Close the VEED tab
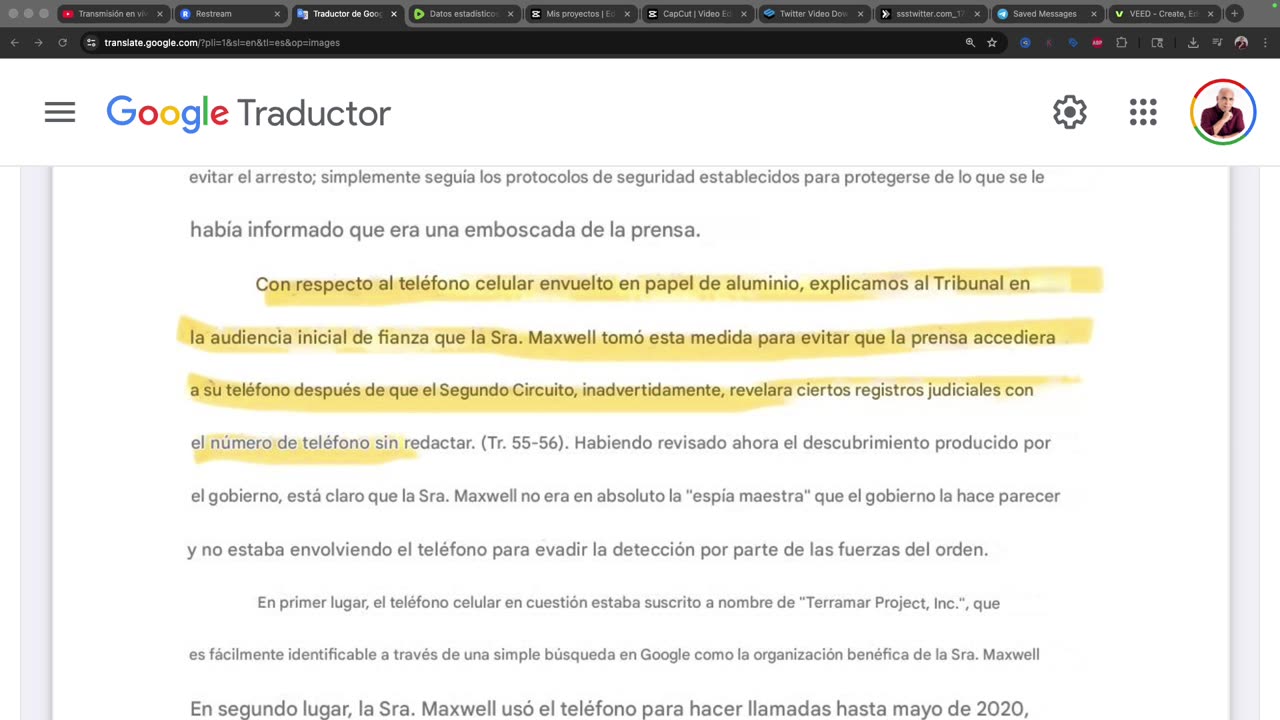 tap(1211, 14)
